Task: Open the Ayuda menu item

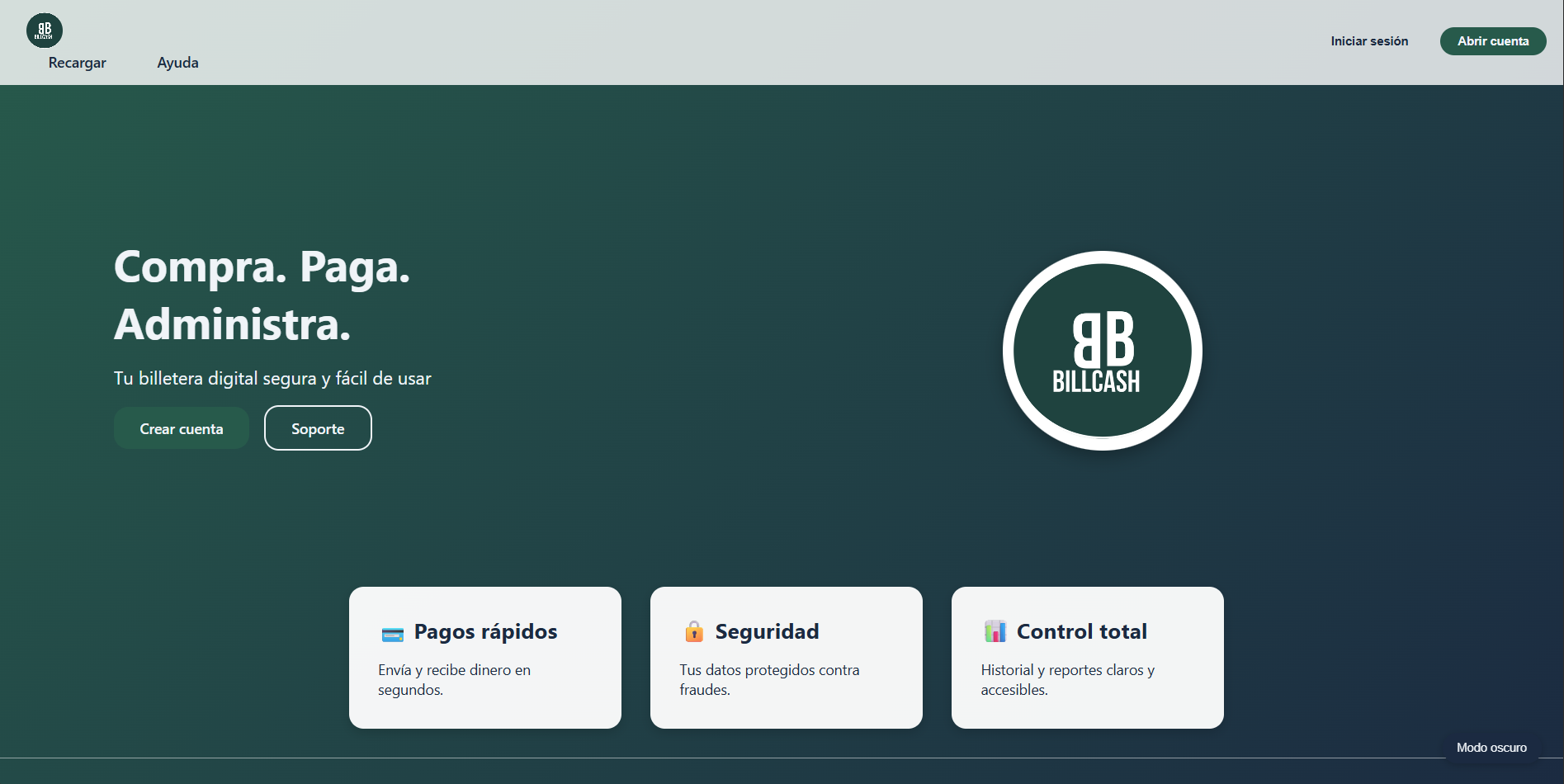Action: (x=177, y=63)
